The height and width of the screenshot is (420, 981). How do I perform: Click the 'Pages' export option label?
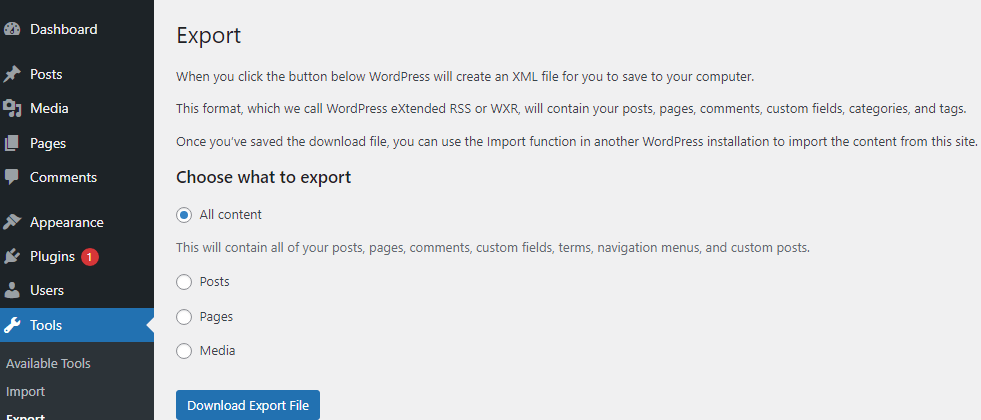coord(216,317)
